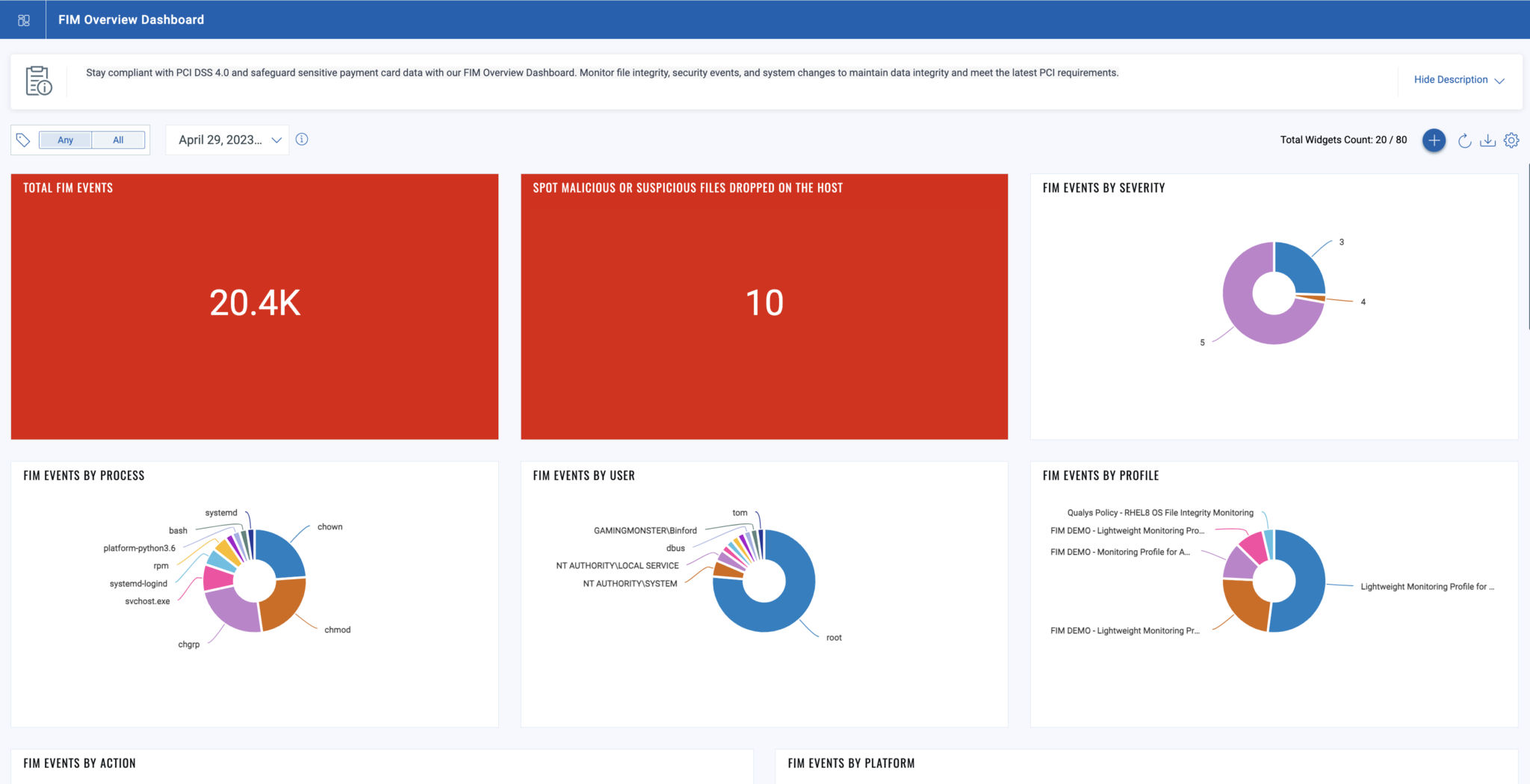Open the suspicious files dropped widget showing 10
The width and height of the screenshot is (1530, 784).
pyautogui.click(x=764, y=303)
